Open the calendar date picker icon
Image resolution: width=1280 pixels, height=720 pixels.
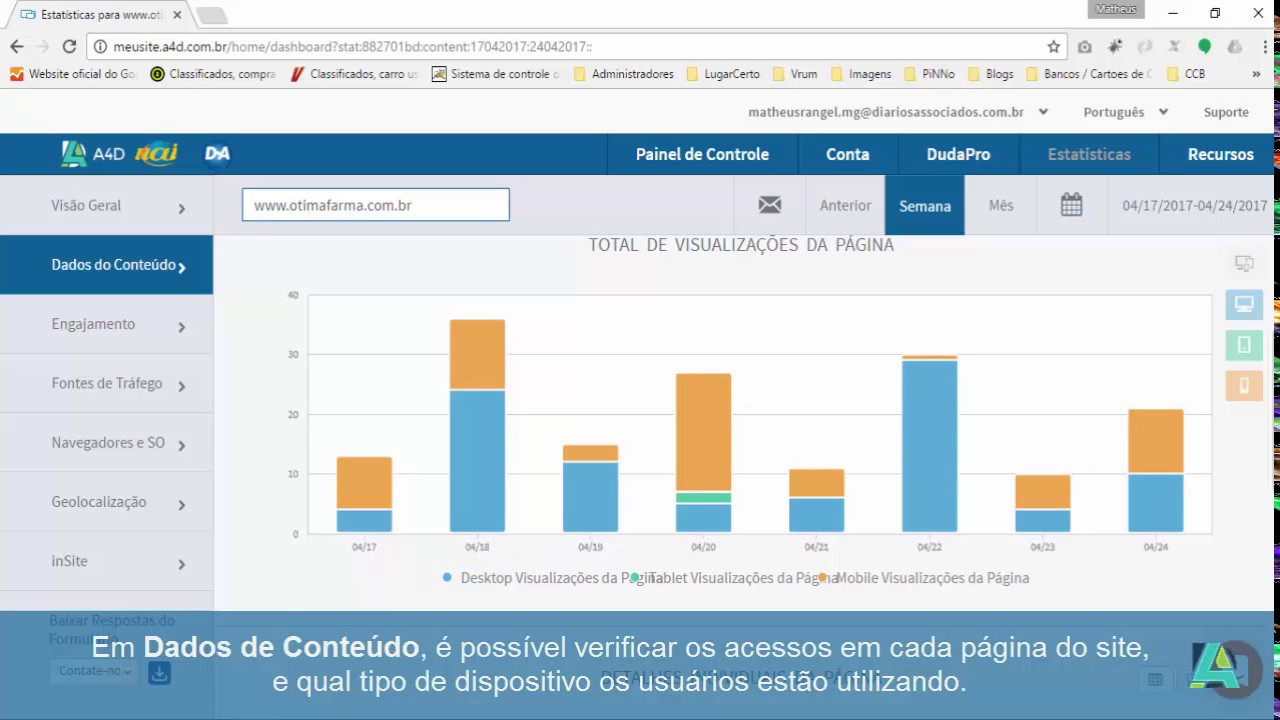click(x=1071, y=205)
